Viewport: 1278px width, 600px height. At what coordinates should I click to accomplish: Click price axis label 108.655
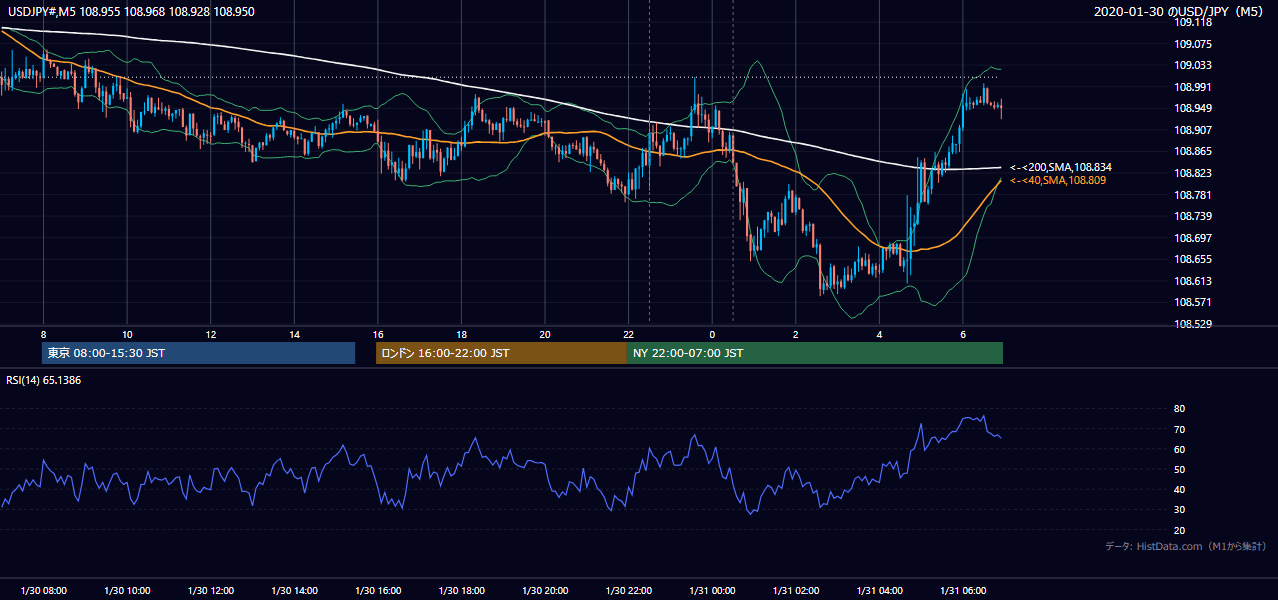click(x=1192, y=259)
